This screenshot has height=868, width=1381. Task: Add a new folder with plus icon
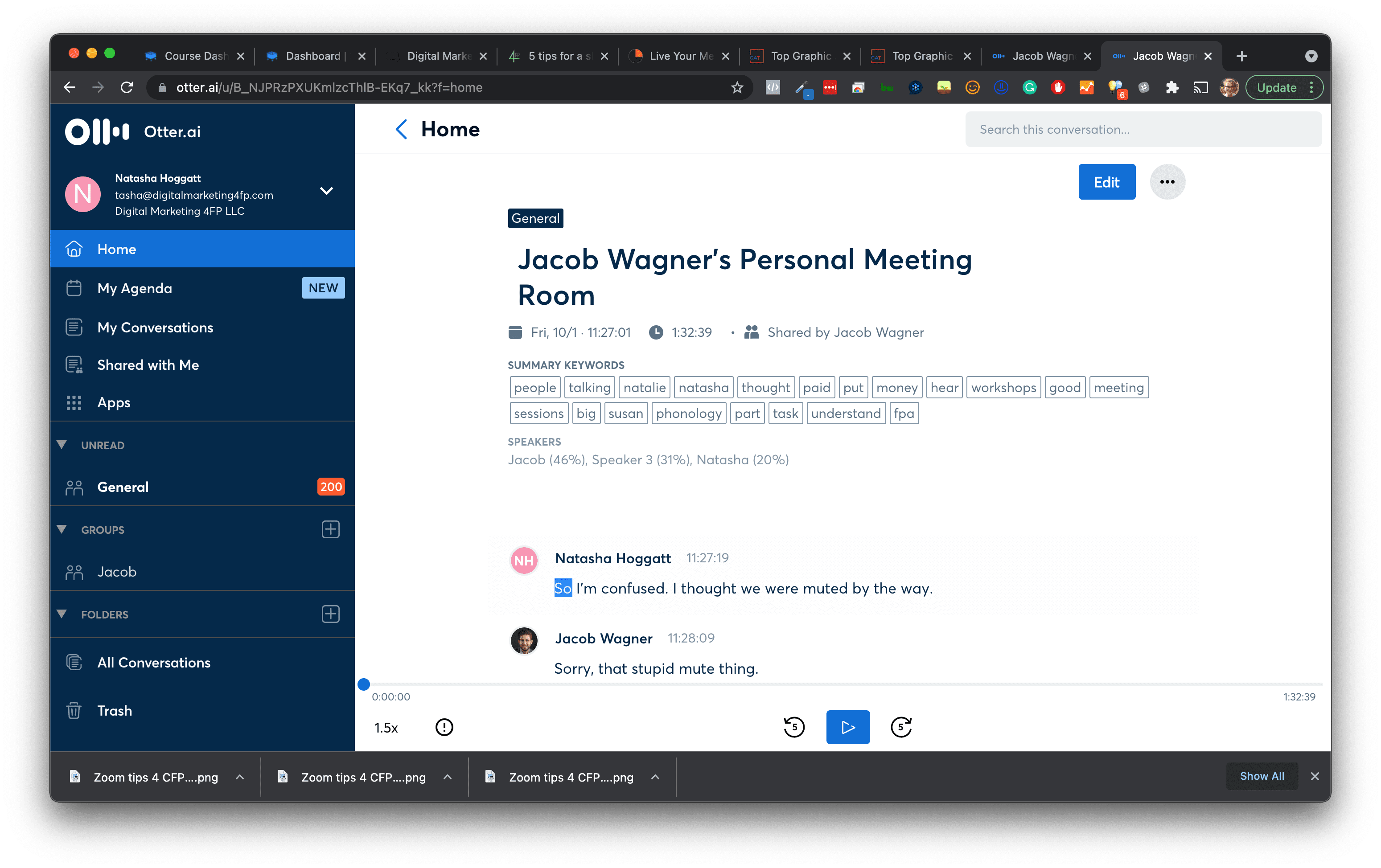pyautogui.click(x=330, y=614)
